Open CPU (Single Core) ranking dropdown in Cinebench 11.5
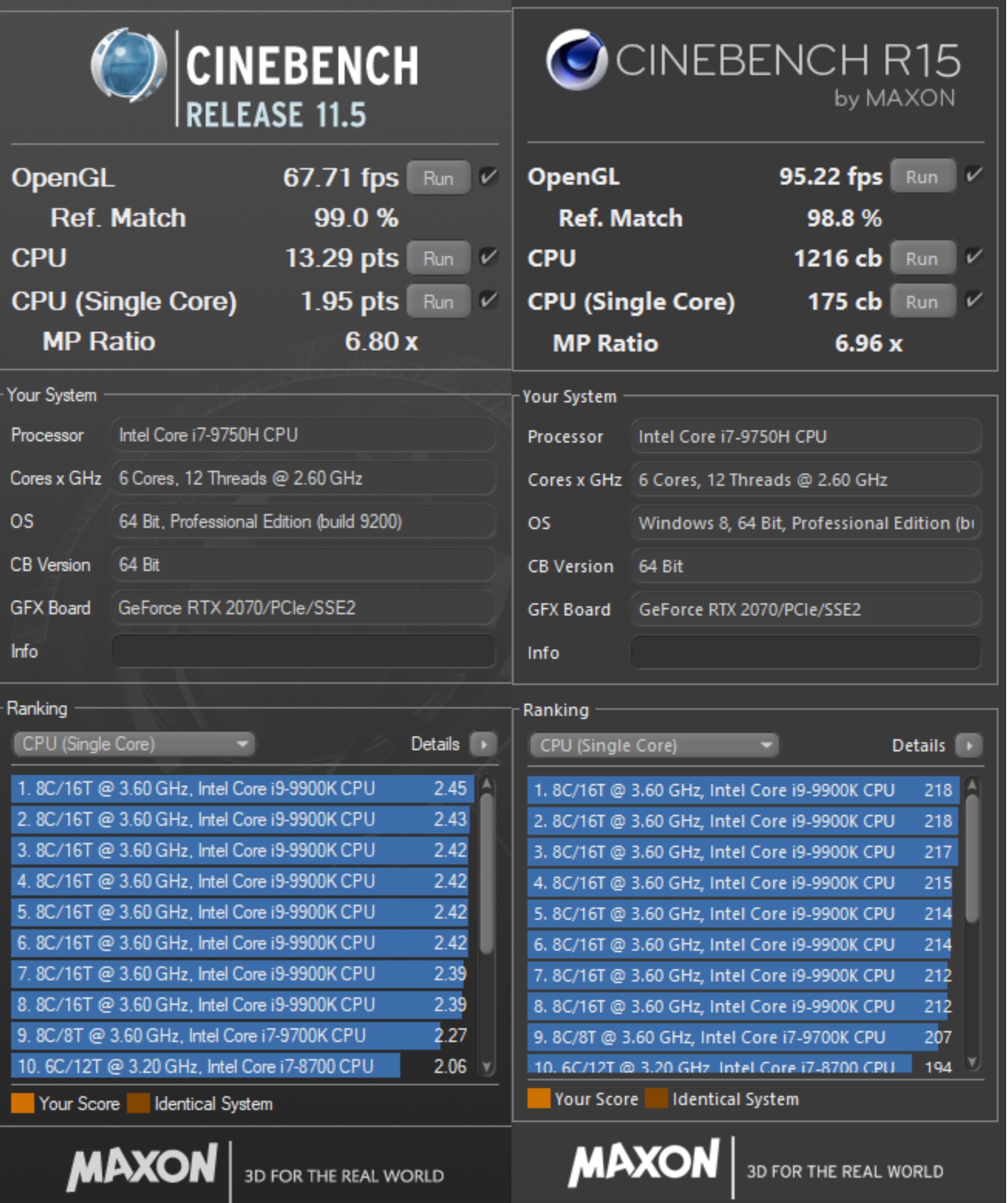This screenshot has width=1008, height=1203. [x=133, y=744]
